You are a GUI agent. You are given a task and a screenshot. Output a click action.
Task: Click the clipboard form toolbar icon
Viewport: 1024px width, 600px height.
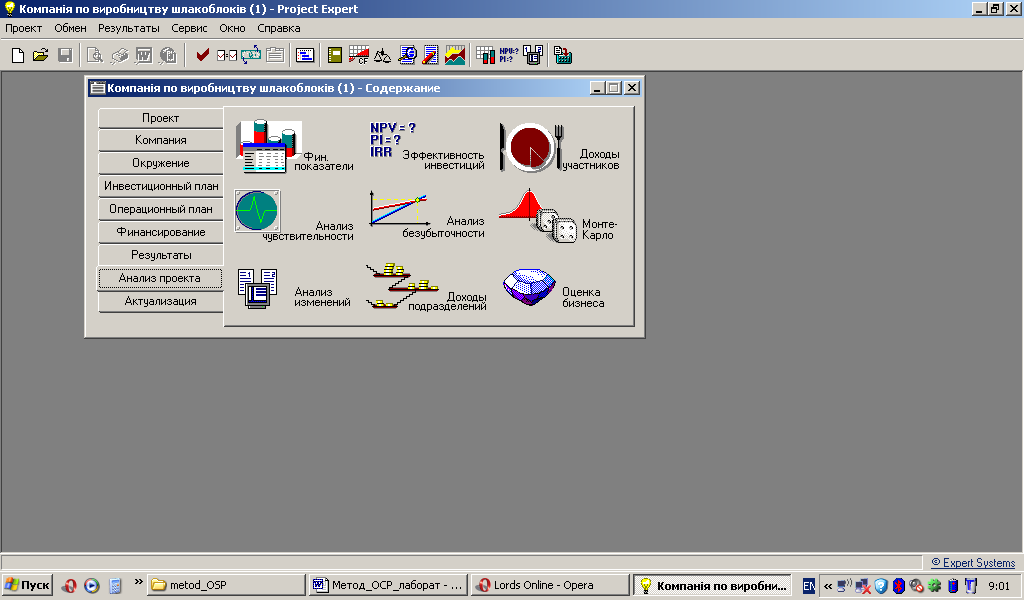[275, 55]
